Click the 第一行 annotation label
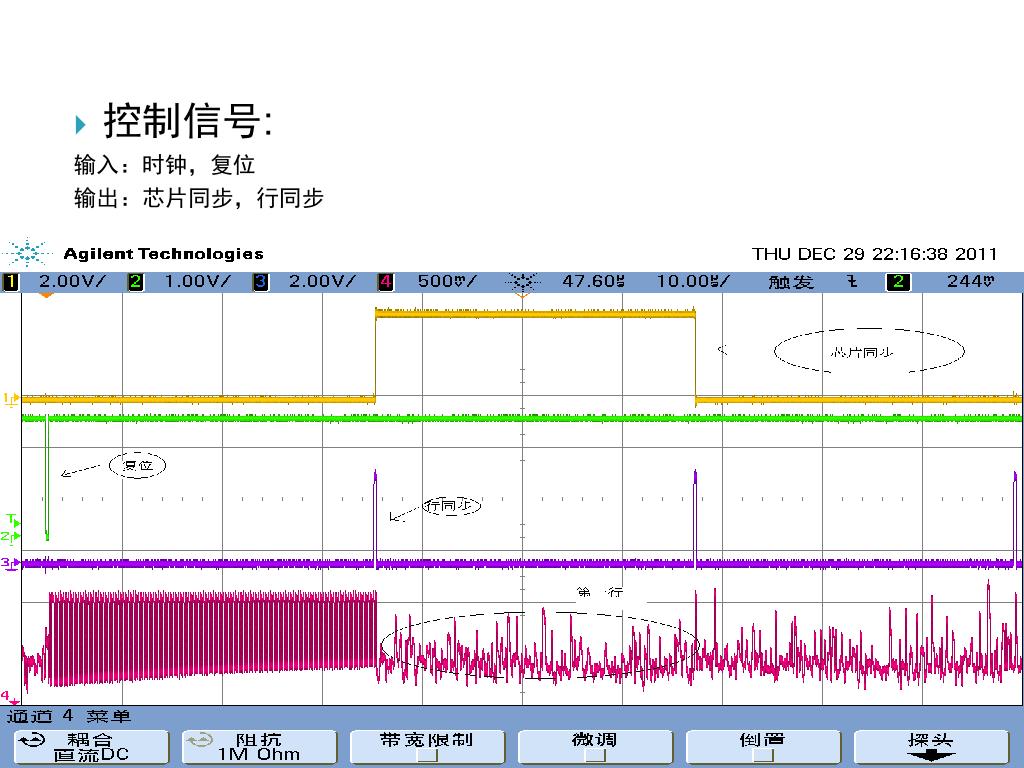The width and height of the screenshot is (1024, 768). click(x=600, y=592)
